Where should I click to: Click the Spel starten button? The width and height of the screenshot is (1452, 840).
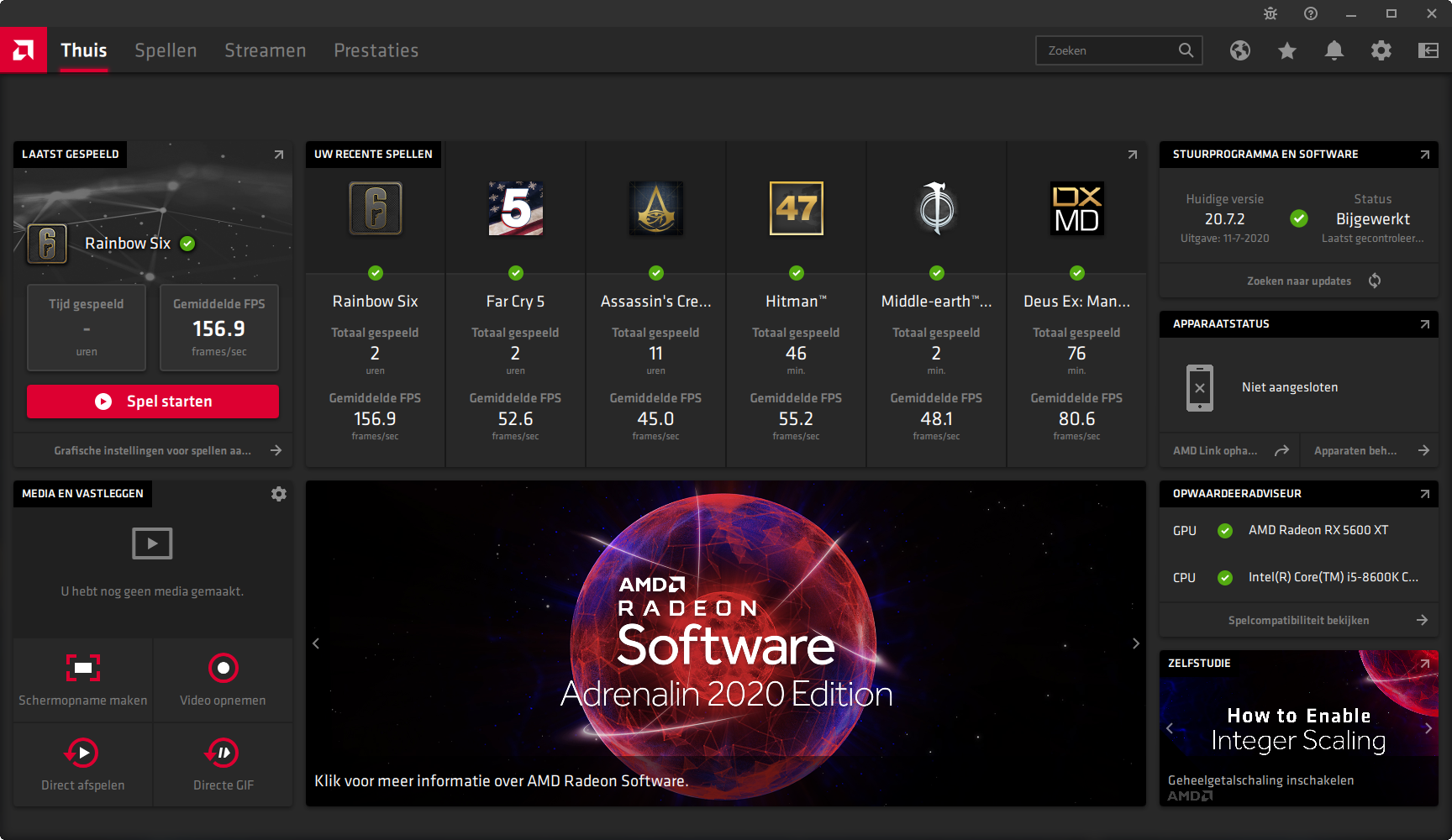[x=153, y=402]
